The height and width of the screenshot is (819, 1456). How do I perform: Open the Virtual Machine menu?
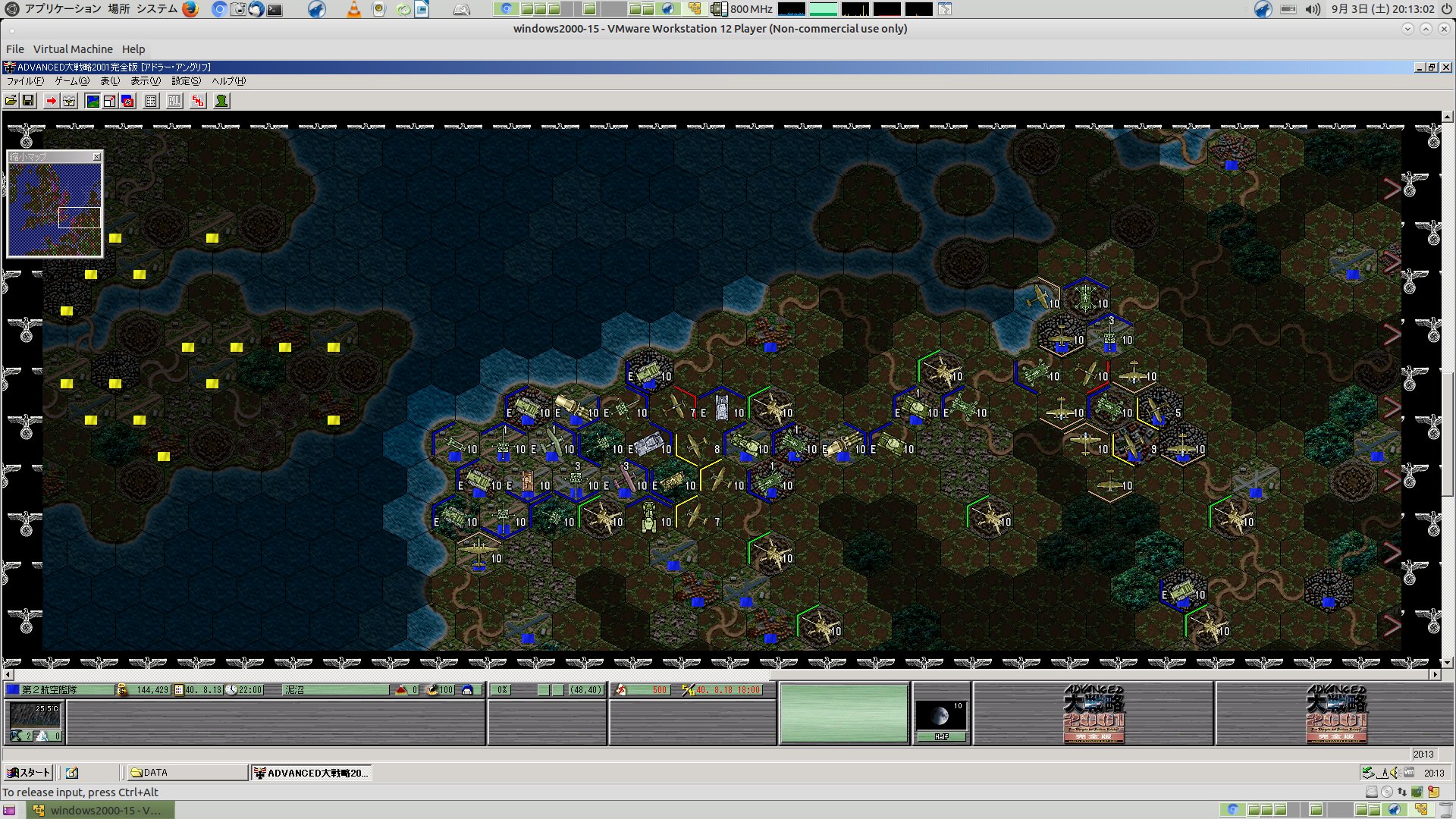point(73,49)
